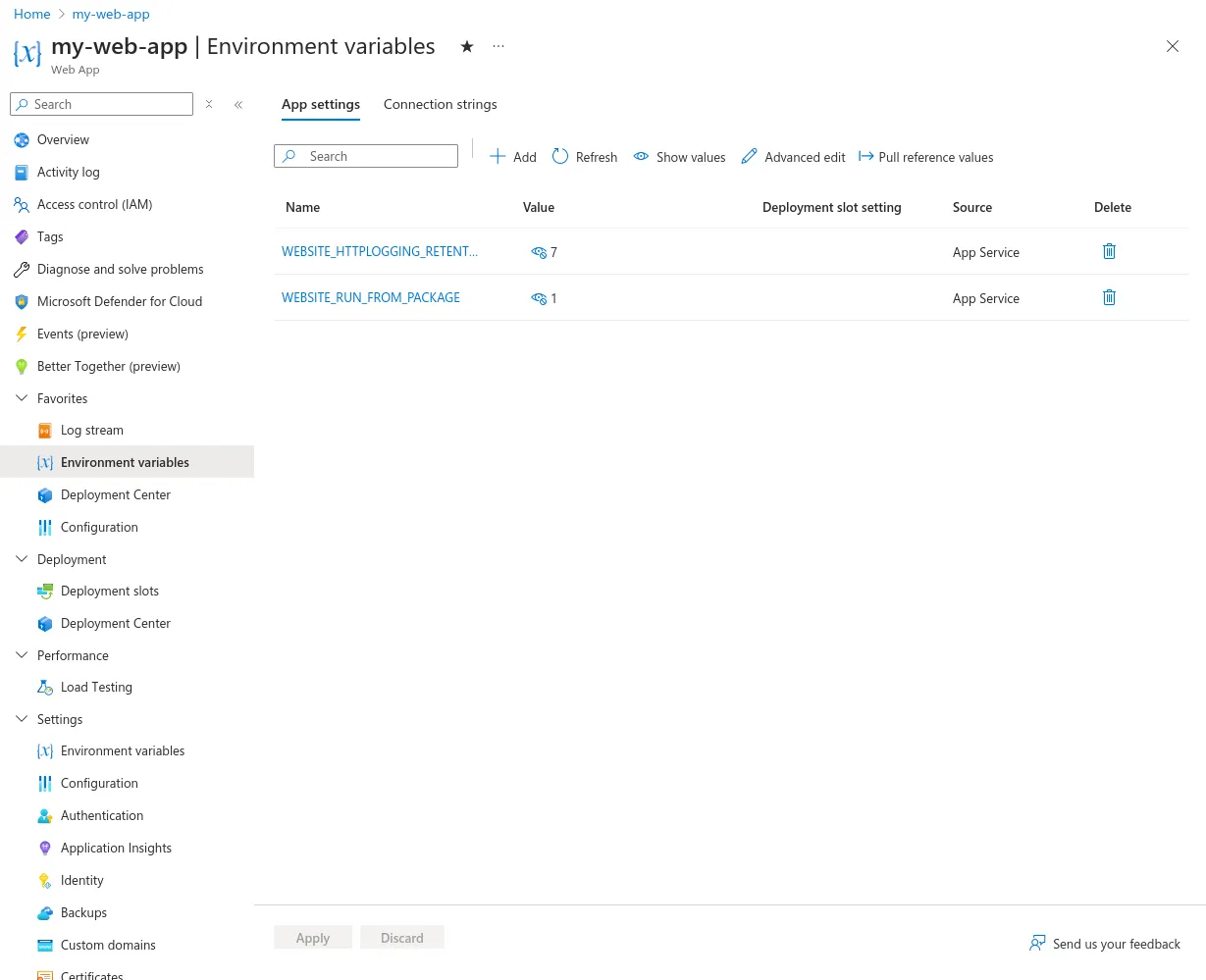Click Send us your feedback
Image resolution: width=1206 pixels, height=980 pixels.
(1105, 944)
